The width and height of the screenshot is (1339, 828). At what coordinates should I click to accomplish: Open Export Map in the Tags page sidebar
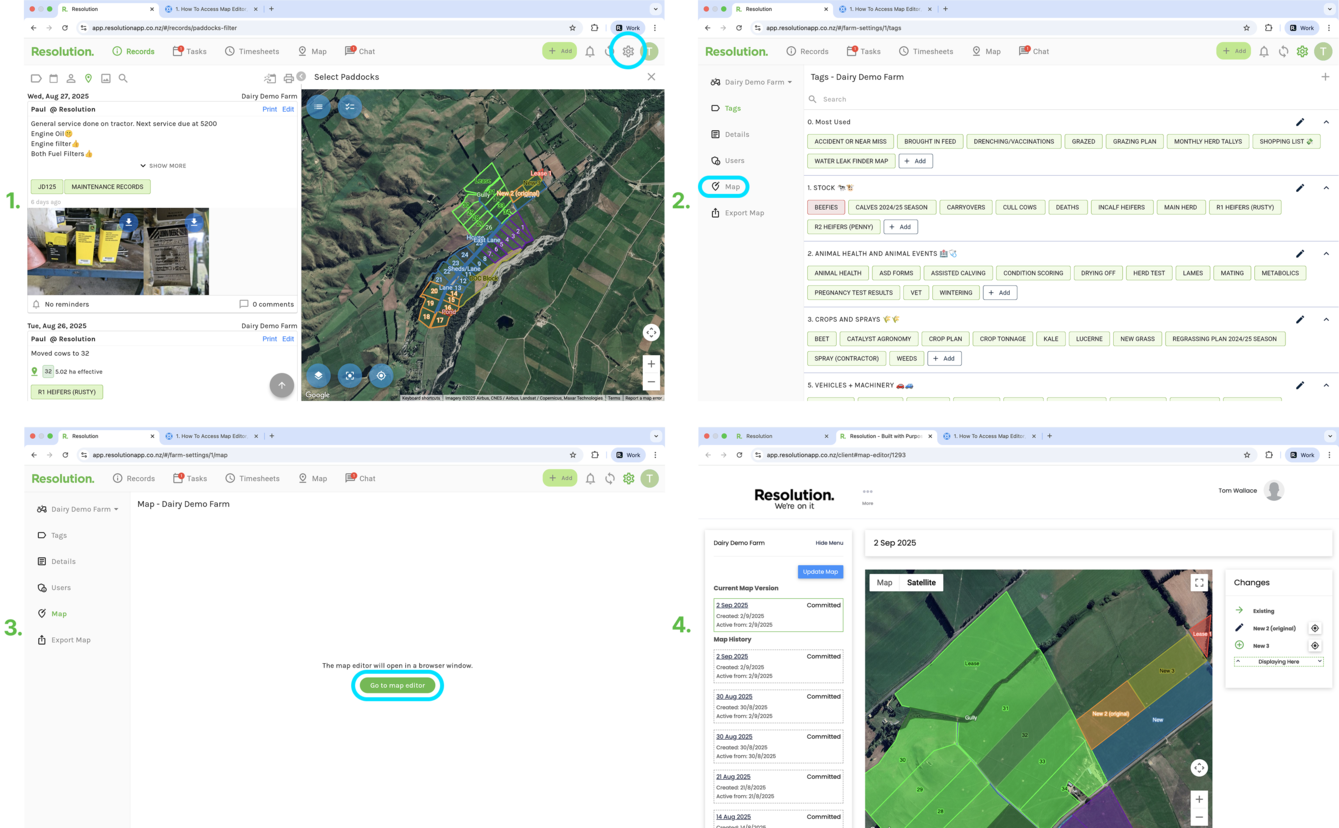pos(737,213)
